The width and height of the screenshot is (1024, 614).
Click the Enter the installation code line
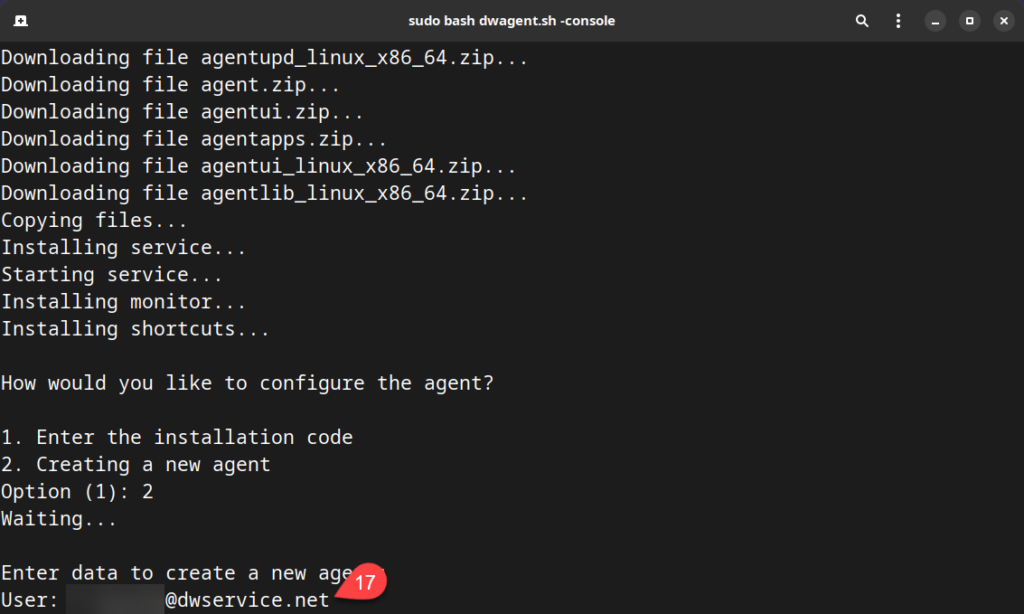177,437
